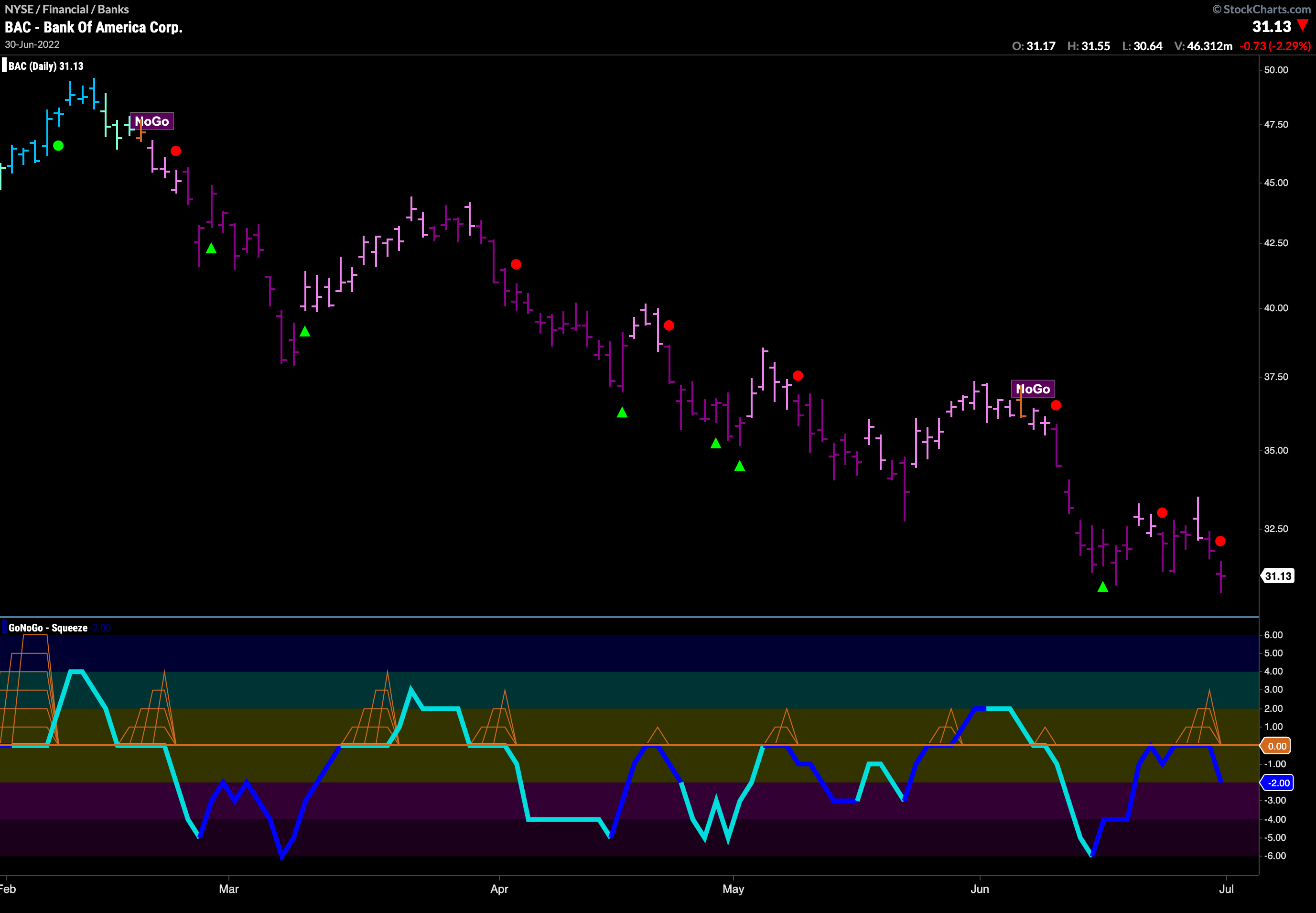This screenshot has width=1316, height=913.
Task: Click the blue legend marker beside GoNoGo - Squeeze
Action: click(x=4, y=627)
